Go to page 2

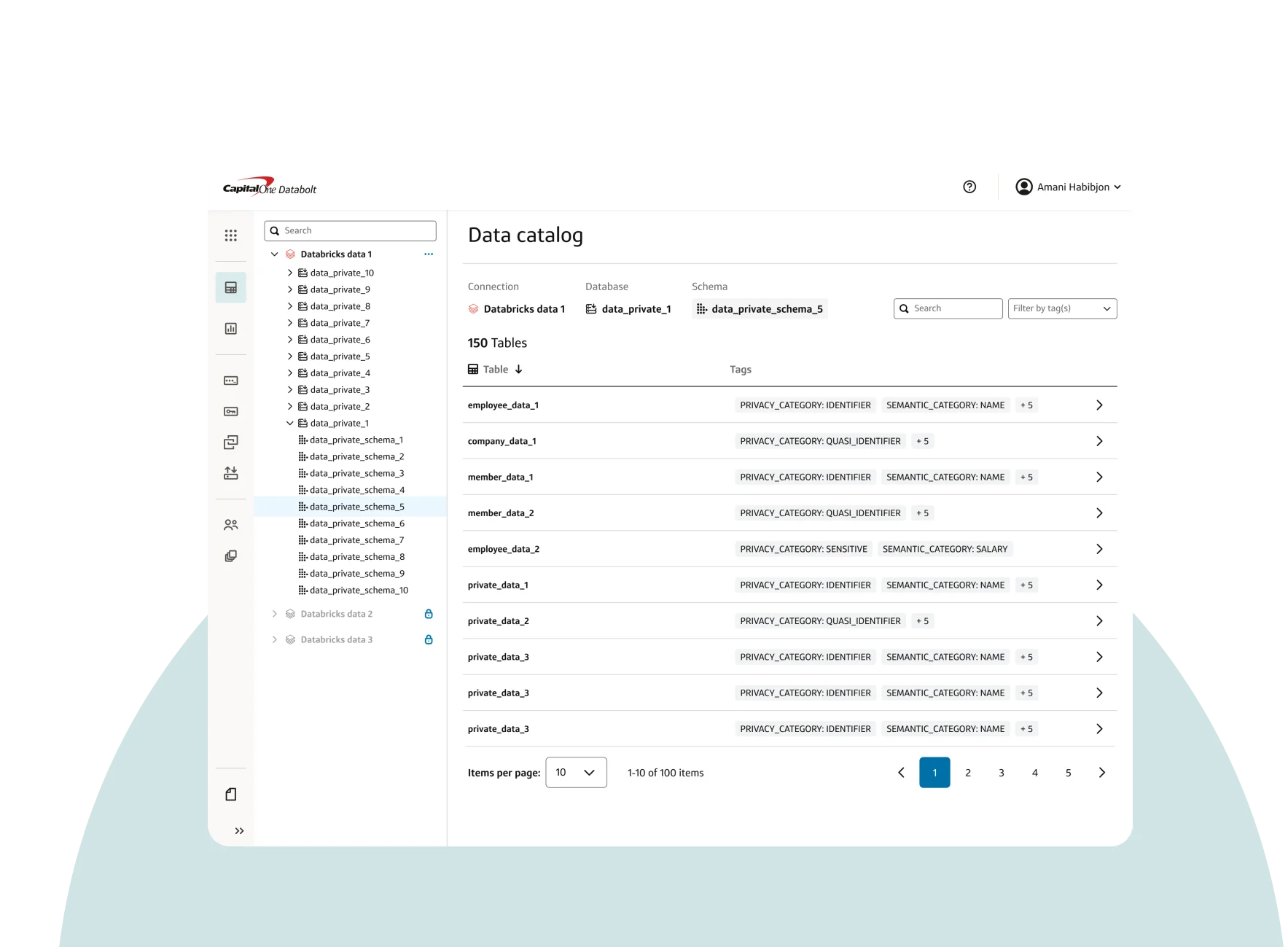[968, 773]
